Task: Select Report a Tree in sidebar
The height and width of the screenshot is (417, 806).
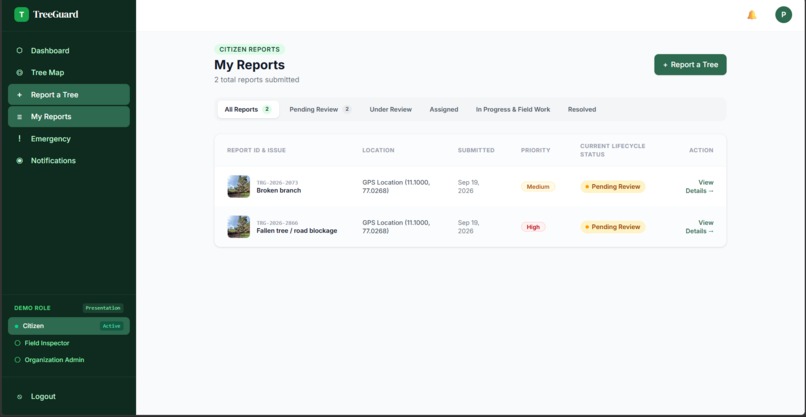Action: click(x=69, y=95)
